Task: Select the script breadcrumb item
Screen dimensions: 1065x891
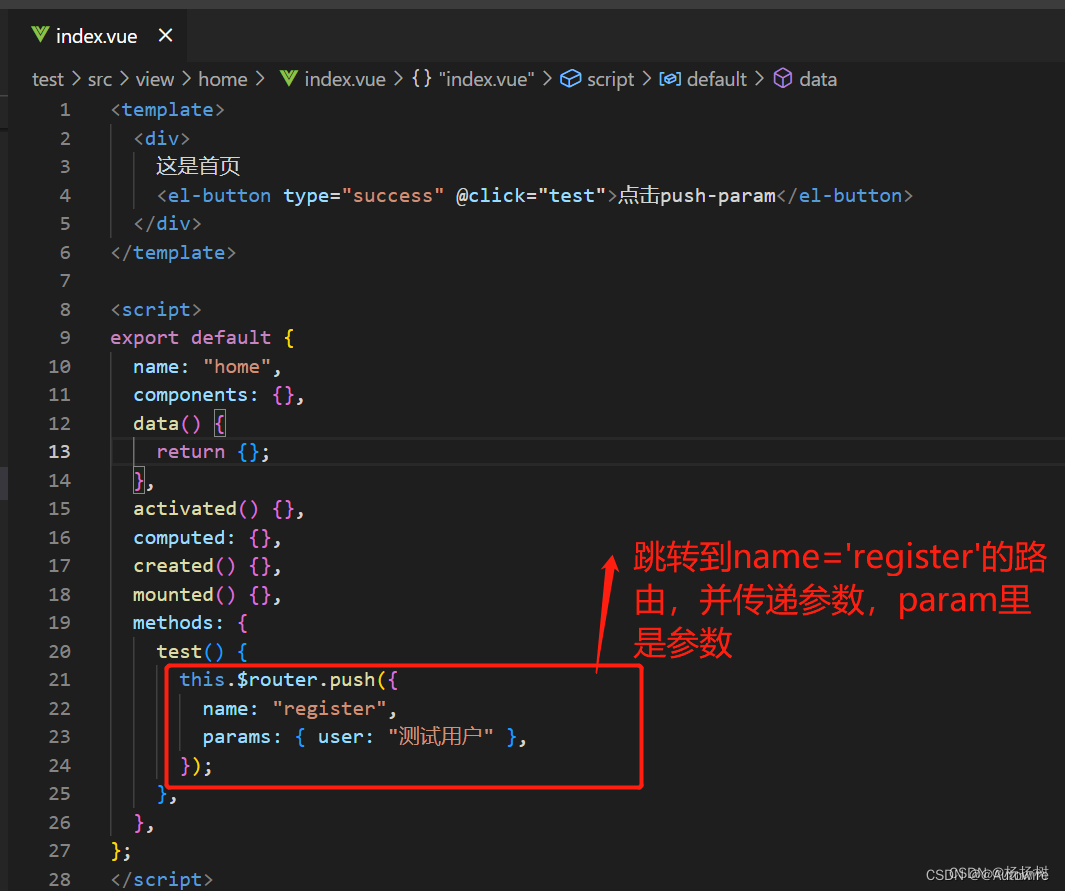Action: 611,79
